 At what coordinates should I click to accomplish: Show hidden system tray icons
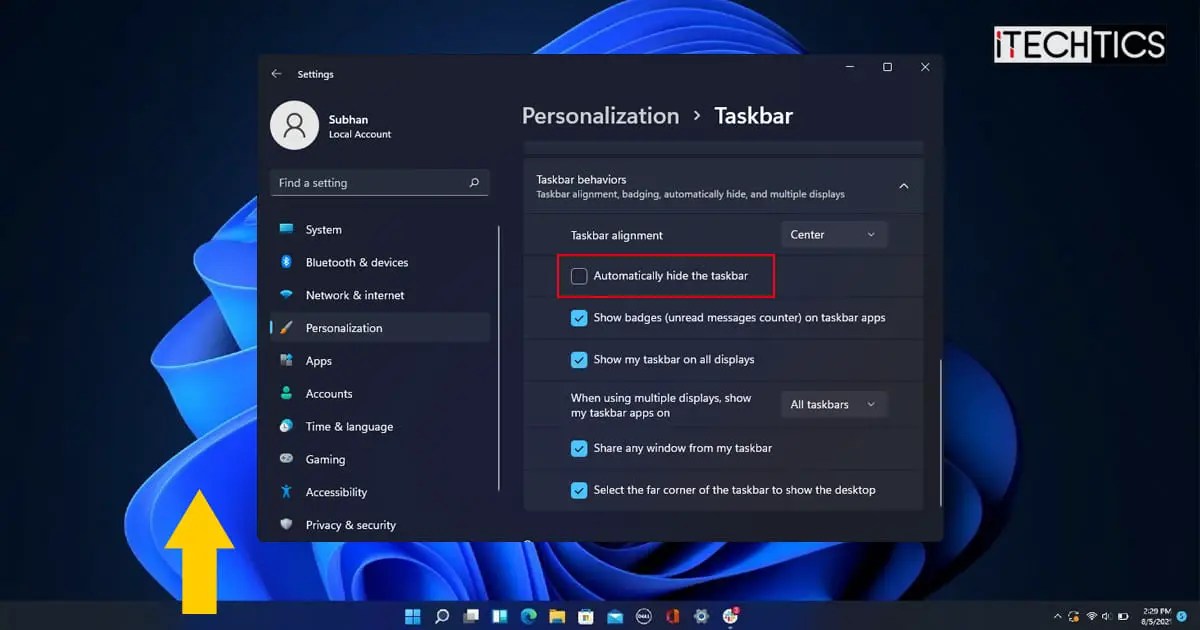pos(1058,617)
